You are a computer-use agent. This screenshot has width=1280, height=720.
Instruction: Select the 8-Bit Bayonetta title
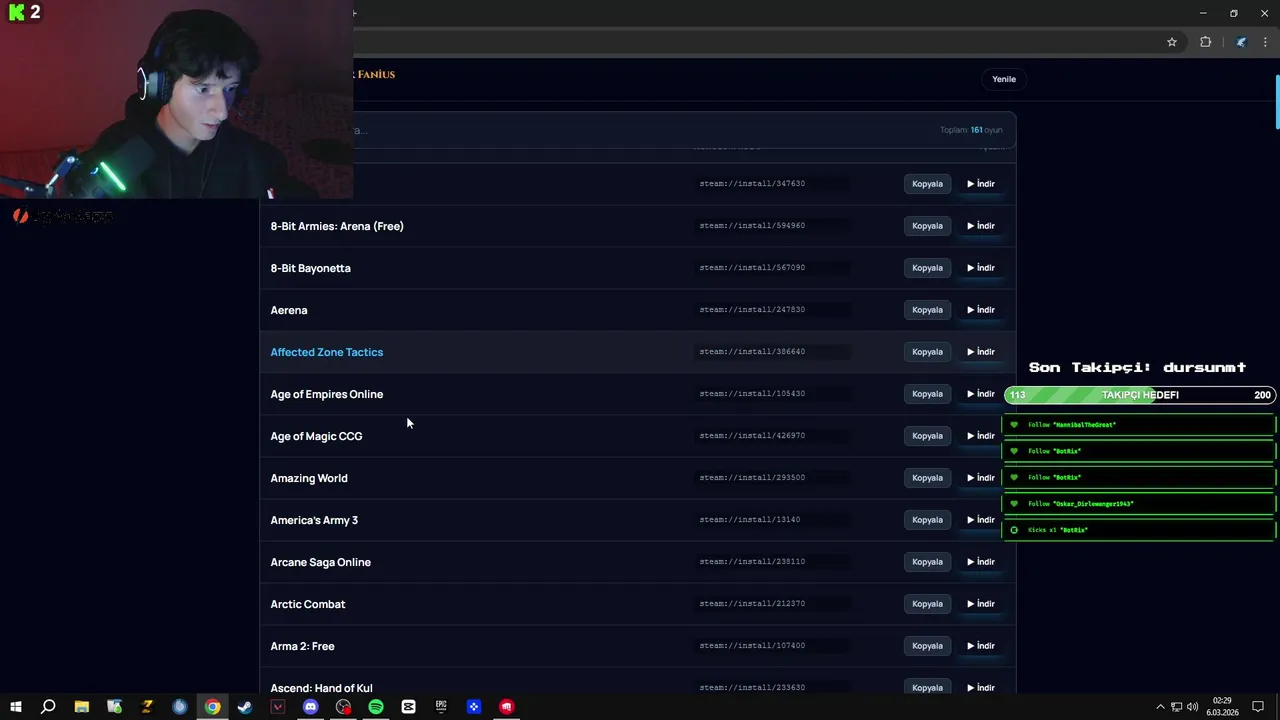point(310,268)
